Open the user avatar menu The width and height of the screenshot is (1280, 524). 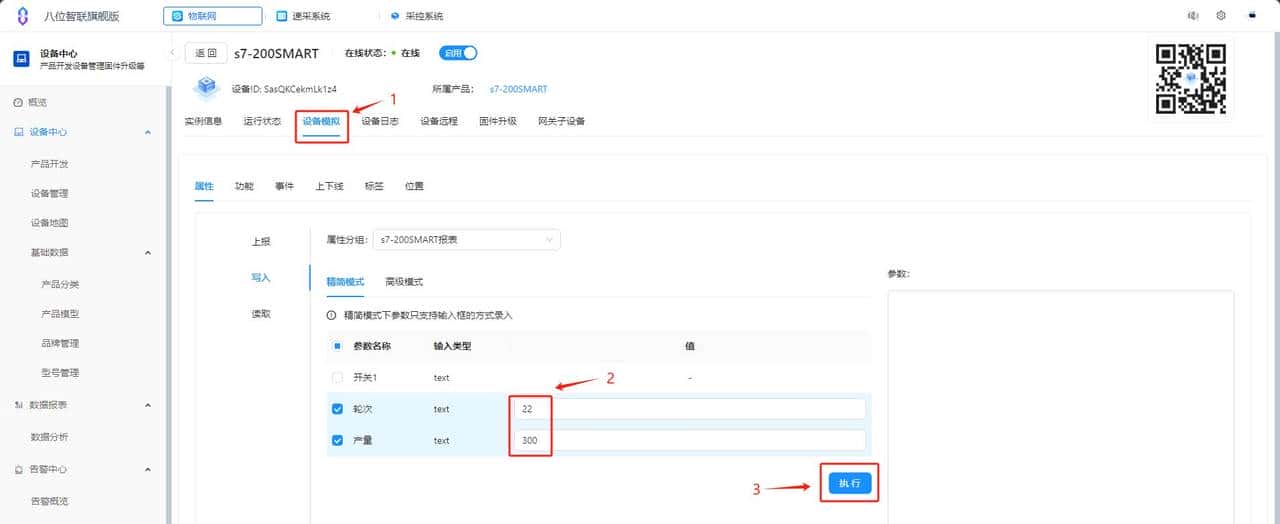(1252, 16)
